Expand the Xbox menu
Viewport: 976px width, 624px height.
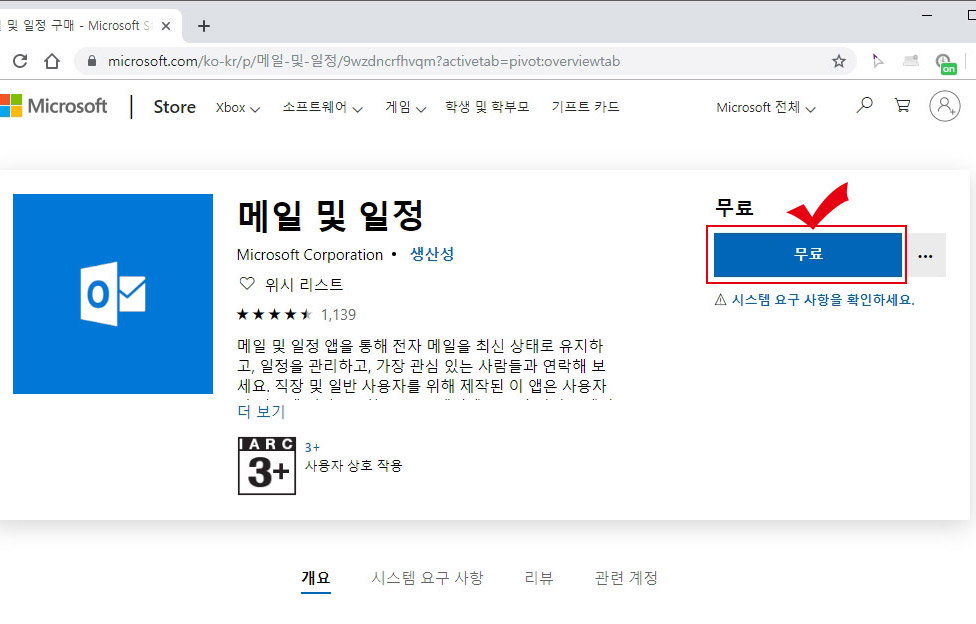pos(238,108)
